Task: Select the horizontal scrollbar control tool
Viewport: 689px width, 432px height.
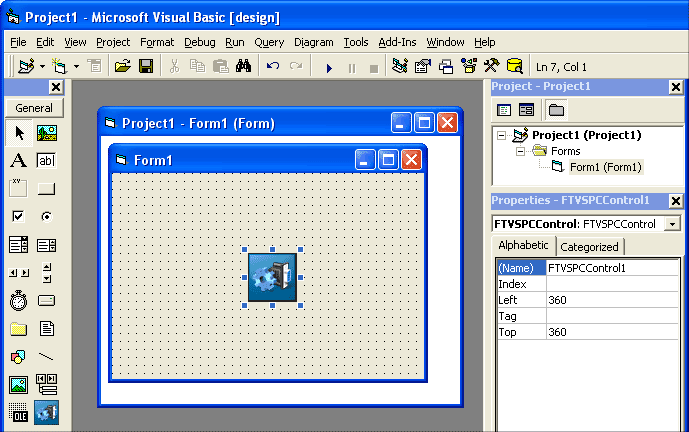Action: point(18,273)
